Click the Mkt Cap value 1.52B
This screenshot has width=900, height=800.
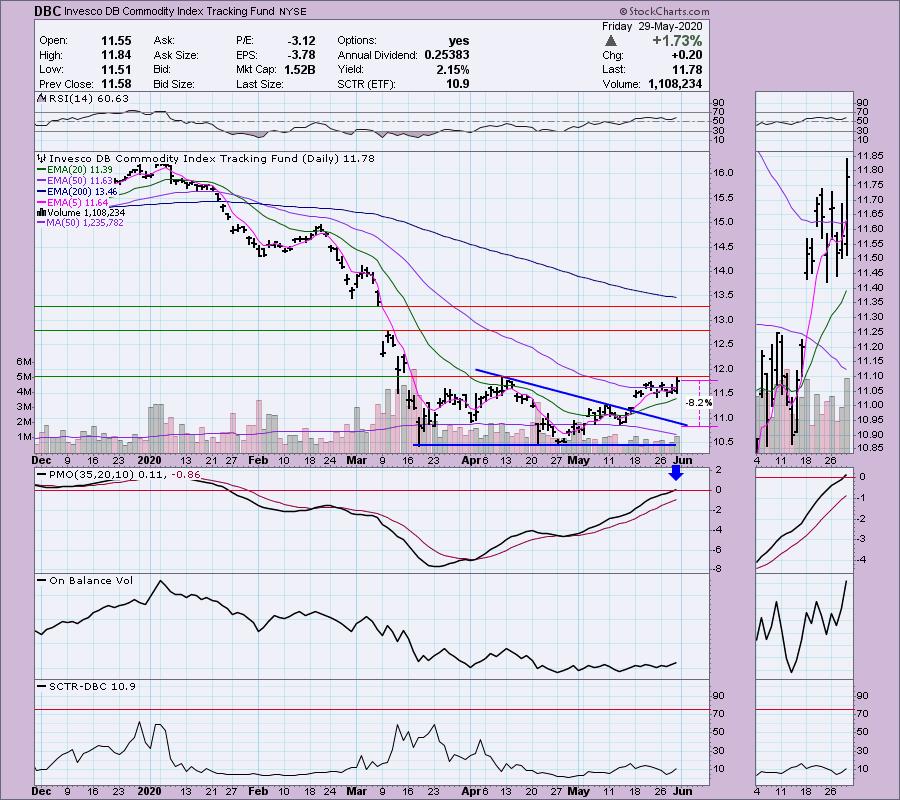click(x=298, y=69)
